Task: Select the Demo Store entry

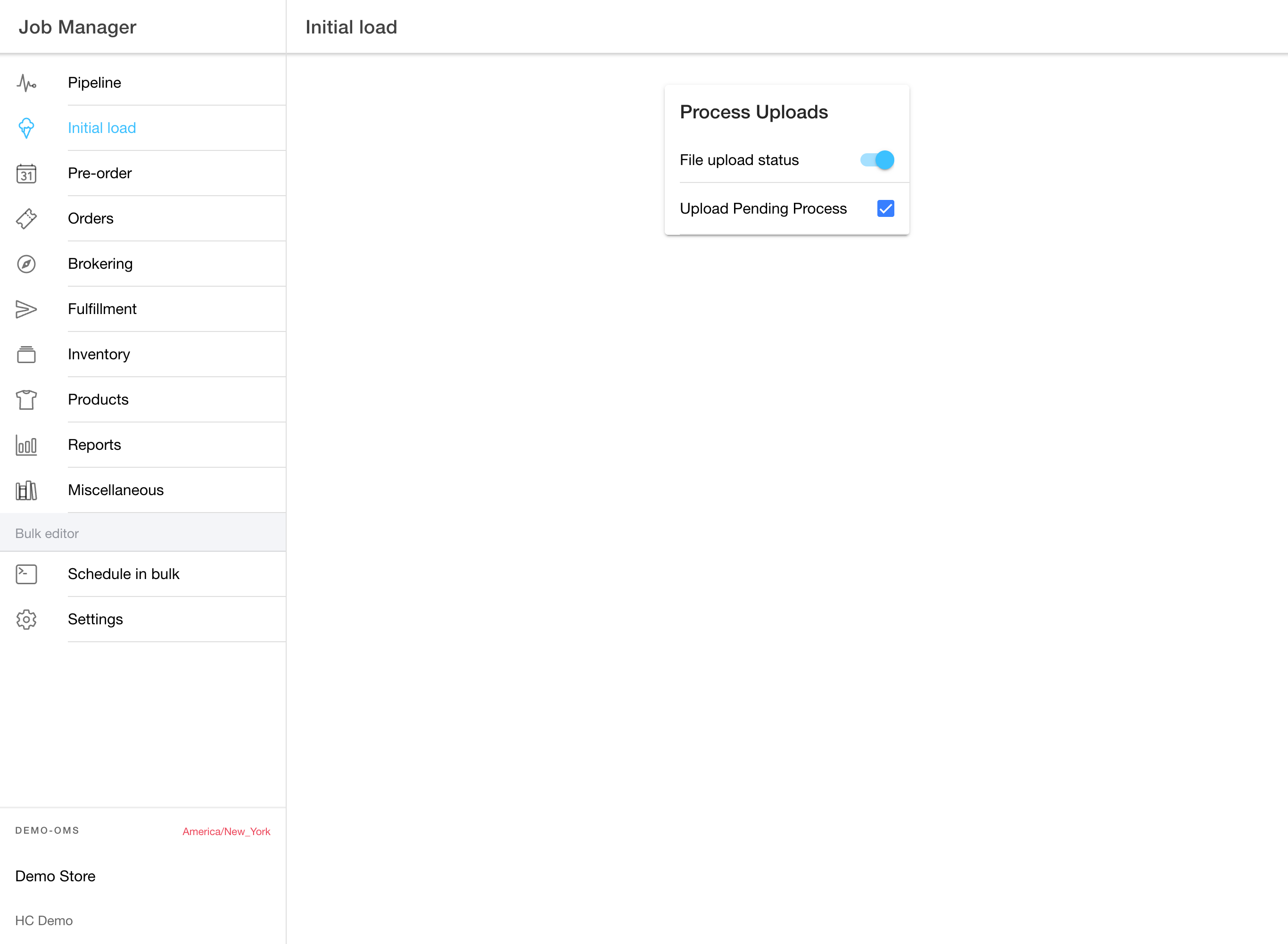Action: 56,876
